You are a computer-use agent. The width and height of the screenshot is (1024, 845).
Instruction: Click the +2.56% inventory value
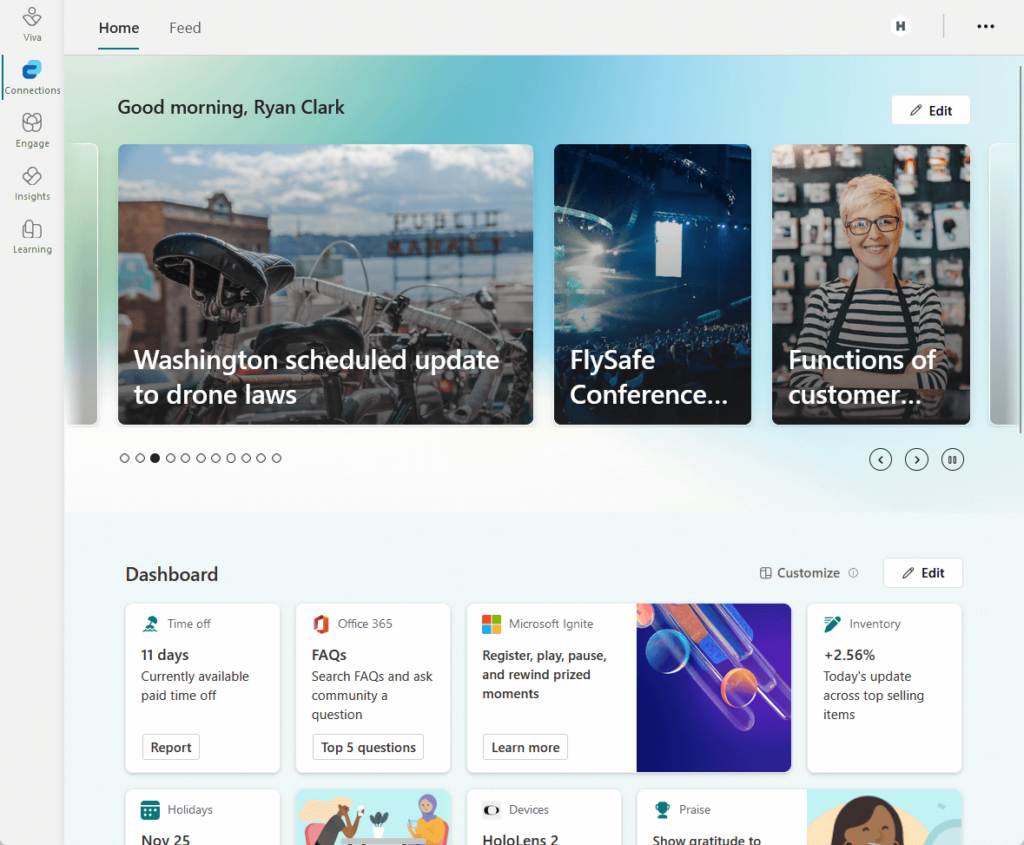(x=849, y=655)
